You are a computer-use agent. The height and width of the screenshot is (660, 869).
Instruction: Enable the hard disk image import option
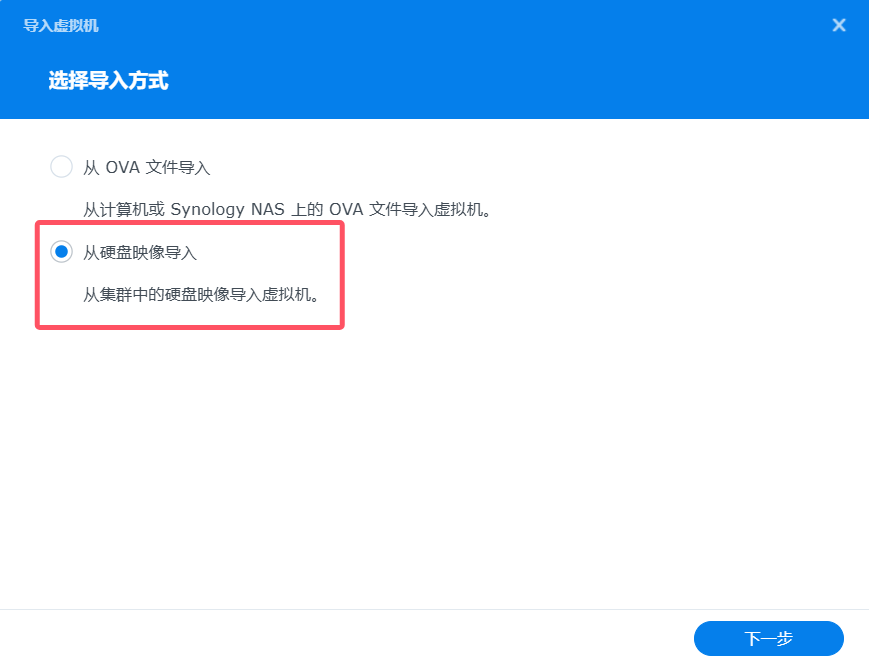point(60,251)
